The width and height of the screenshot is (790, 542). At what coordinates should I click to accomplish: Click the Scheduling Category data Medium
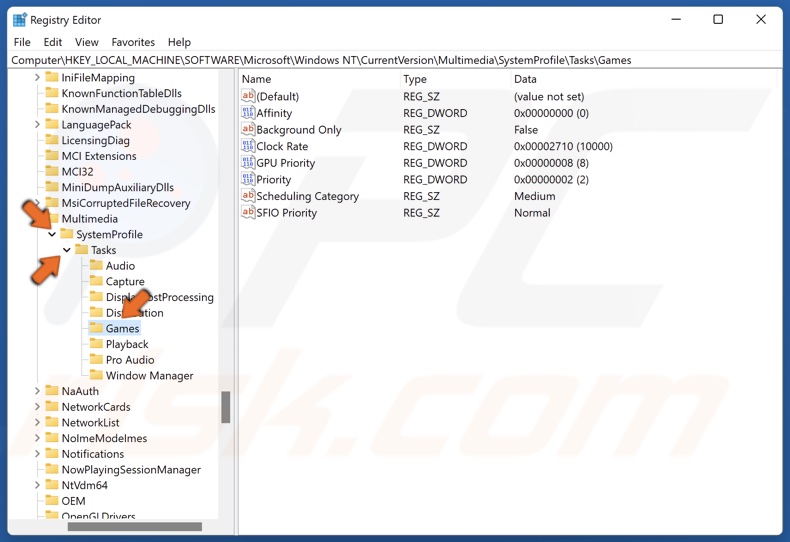(x=535, y=196)
